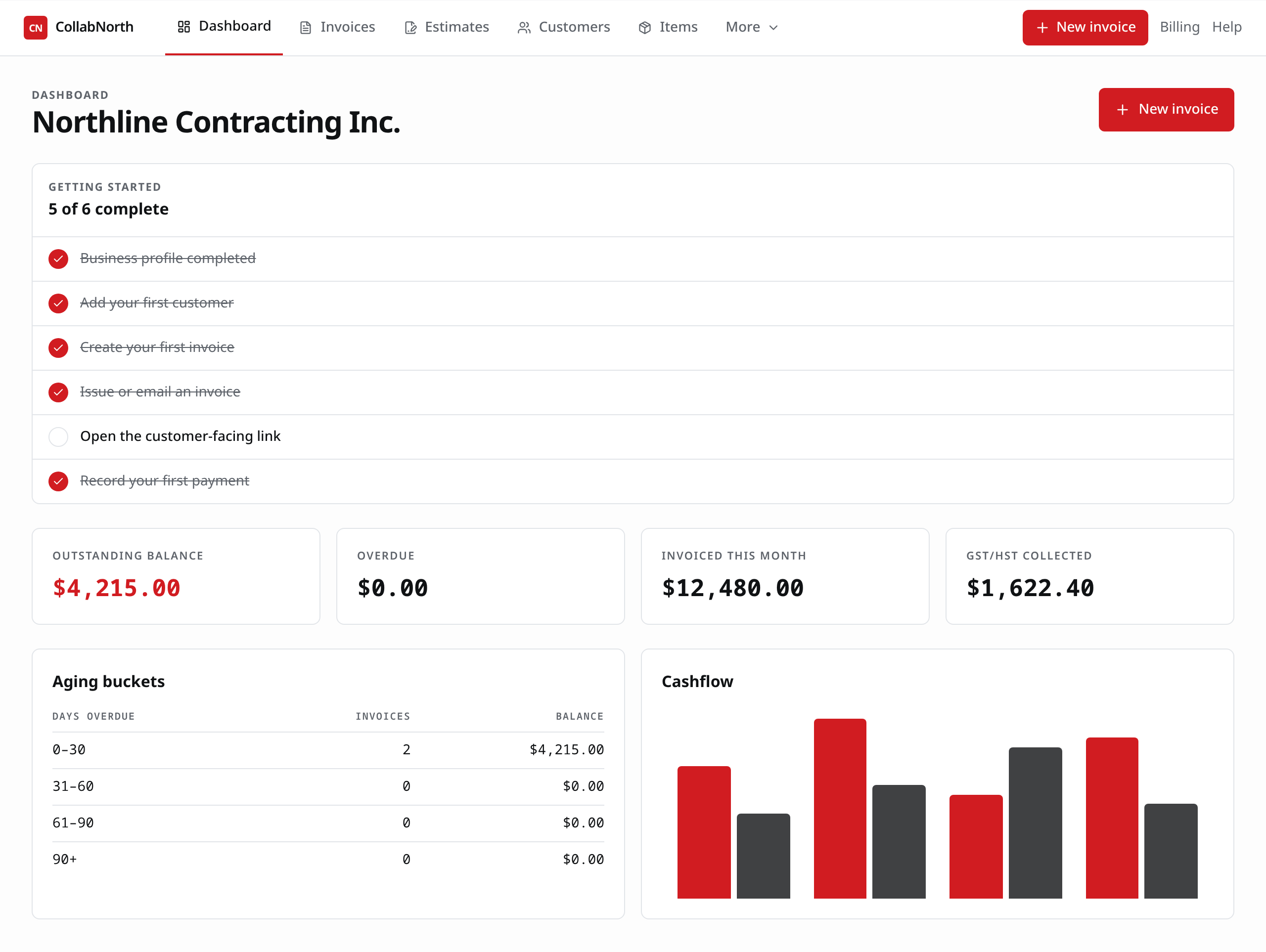
Task: Click the CN CollabNorth logo icon
Action: [36, 28]
